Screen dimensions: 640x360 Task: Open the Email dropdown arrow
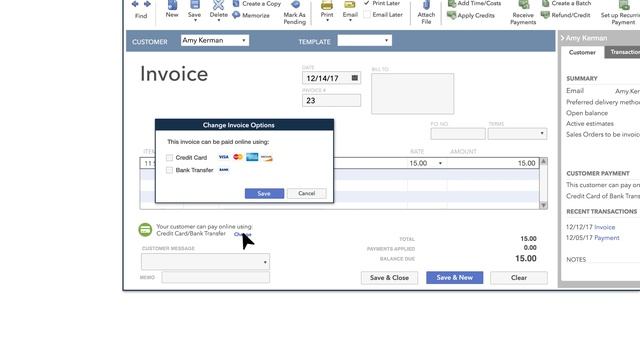[350, 21]
